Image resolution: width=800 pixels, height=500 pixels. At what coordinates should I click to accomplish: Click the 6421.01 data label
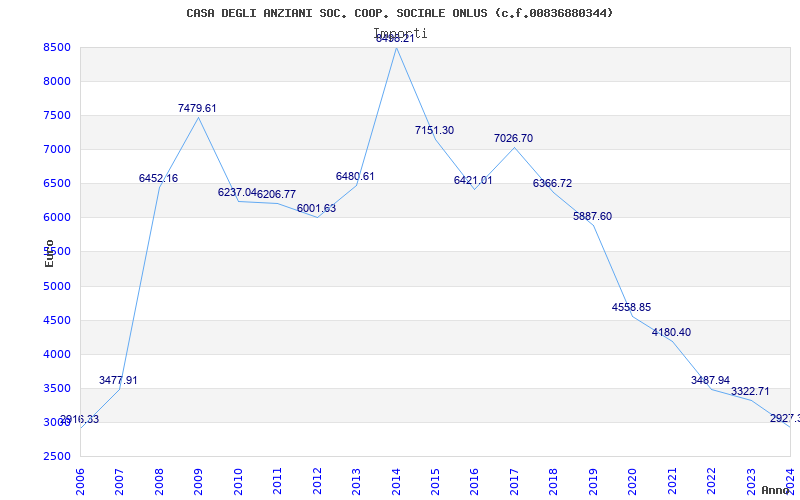[473, 180]
